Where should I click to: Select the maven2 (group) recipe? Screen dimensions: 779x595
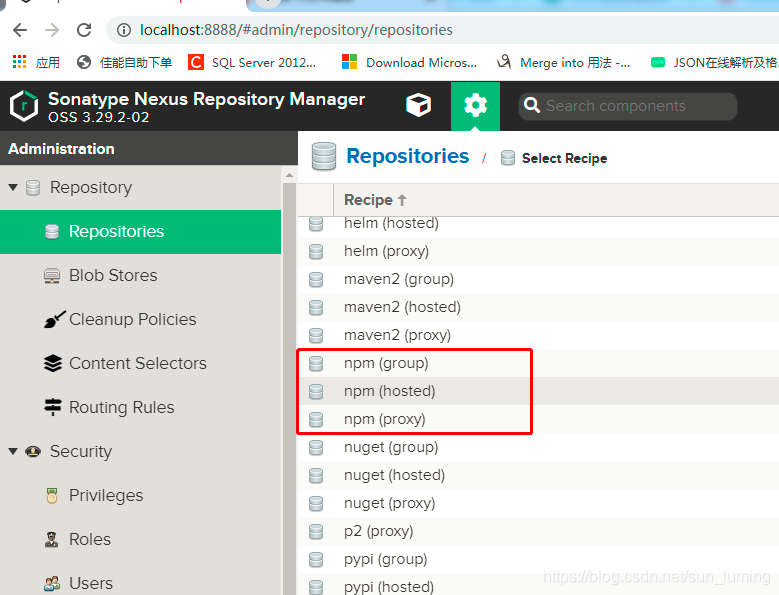538,279
